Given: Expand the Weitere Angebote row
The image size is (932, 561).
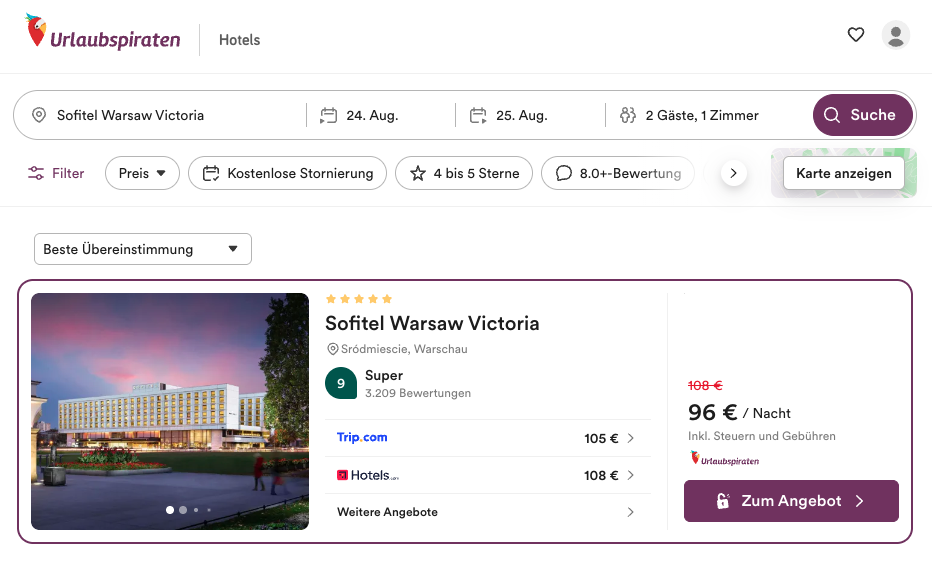Looking at the screenshot, I should 488,512.
